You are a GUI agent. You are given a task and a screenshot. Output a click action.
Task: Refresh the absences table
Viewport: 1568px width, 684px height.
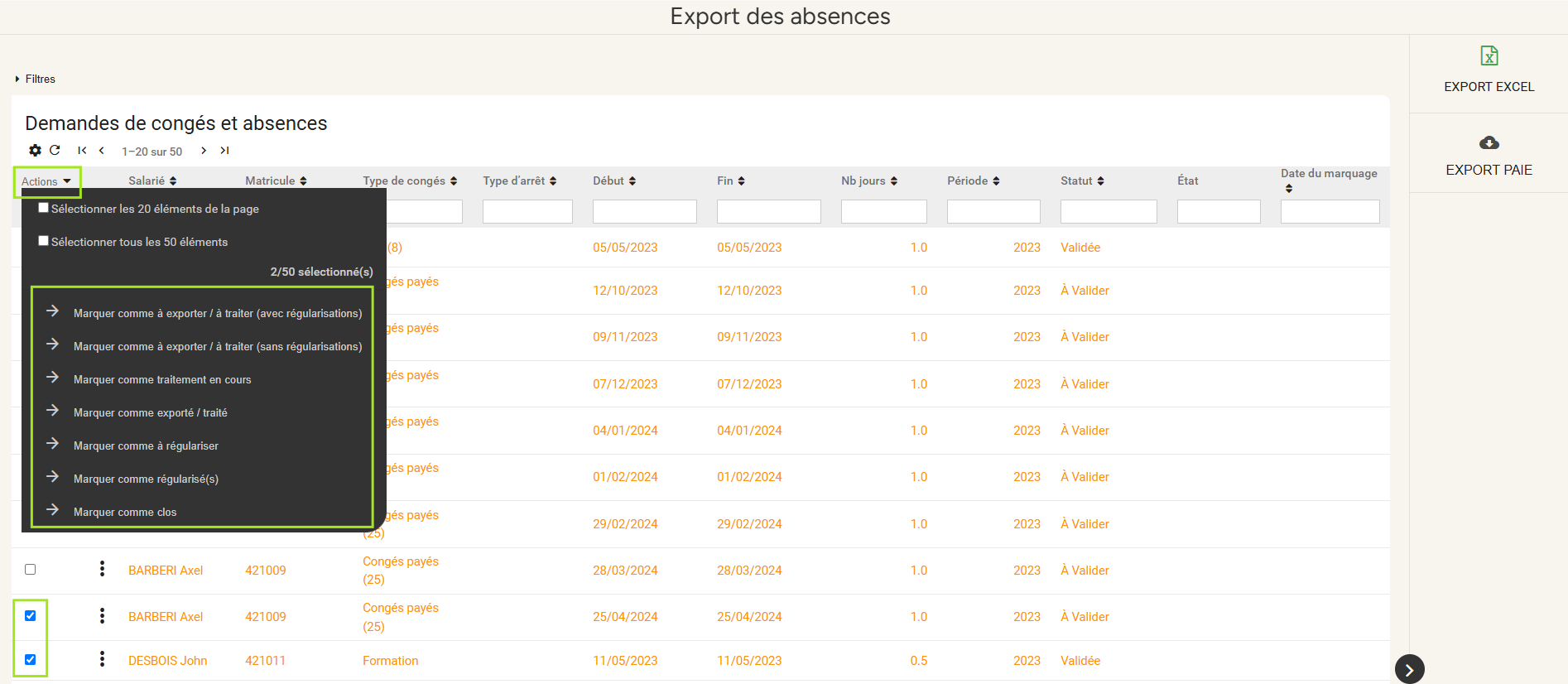click(x=55, y=151)
